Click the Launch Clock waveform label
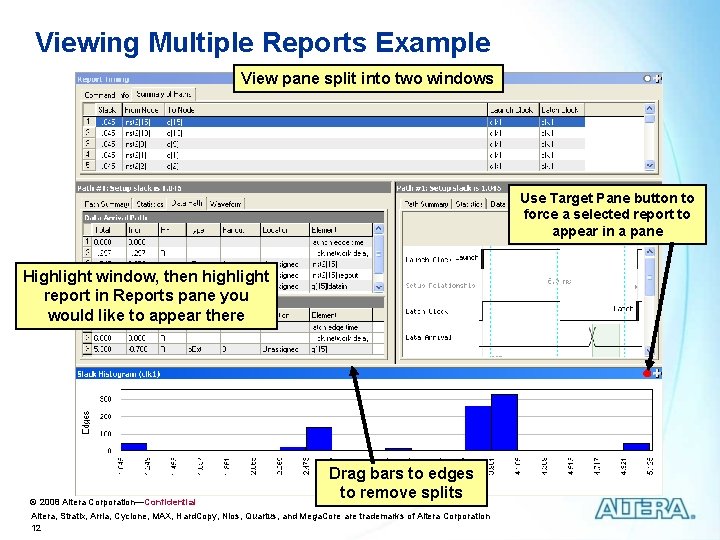This screenshot has height=540, width=720. tap(428, 259)
